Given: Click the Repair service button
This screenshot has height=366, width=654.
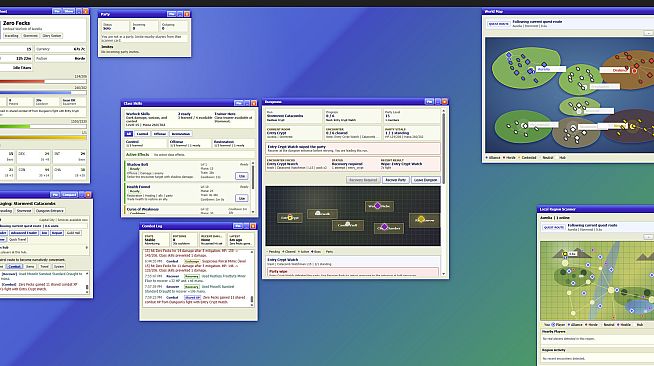Looking at the screenshot, I should tap(57, 233).
